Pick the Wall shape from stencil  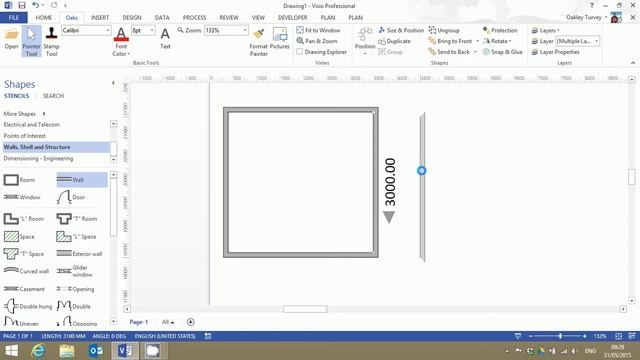tap(82, 180)
